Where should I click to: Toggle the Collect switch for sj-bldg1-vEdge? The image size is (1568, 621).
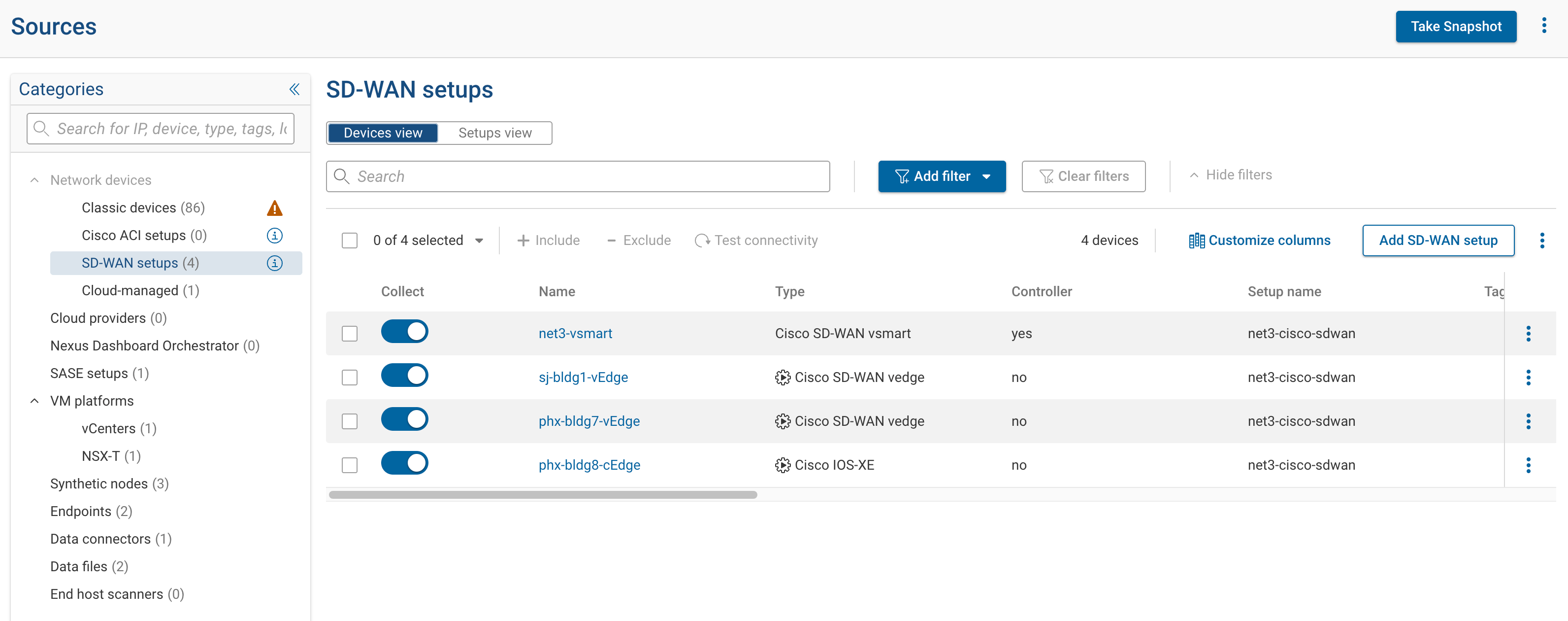[x=404, y=376]
